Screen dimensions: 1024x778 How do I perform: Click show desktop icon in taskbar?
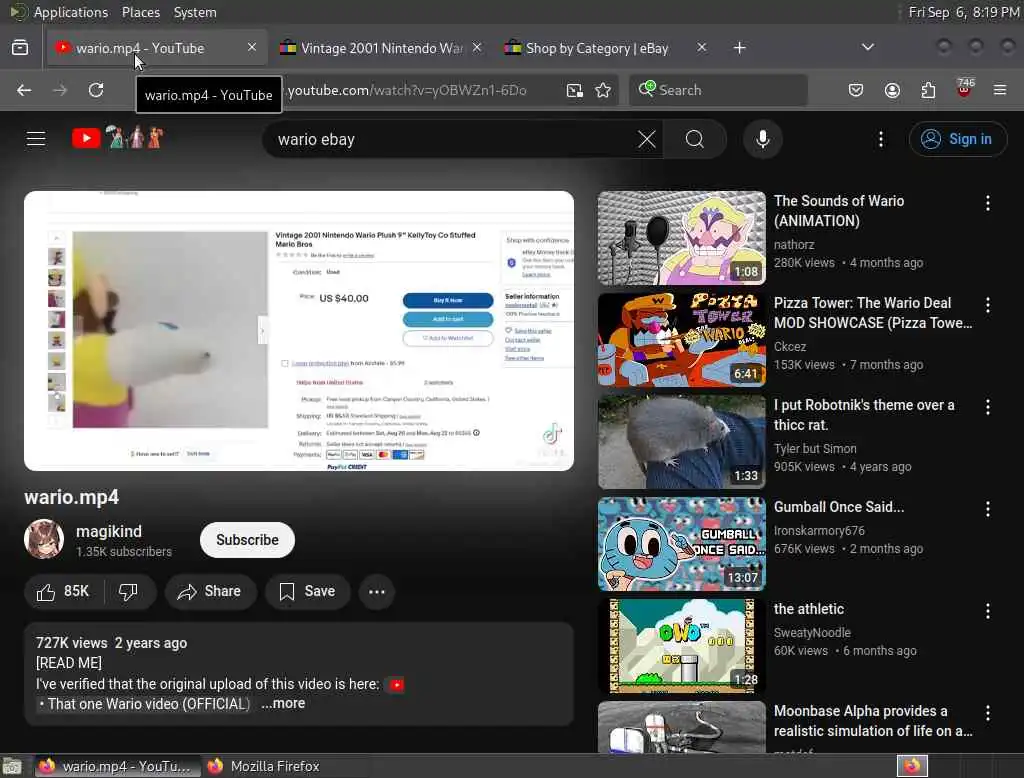(12, 766)
